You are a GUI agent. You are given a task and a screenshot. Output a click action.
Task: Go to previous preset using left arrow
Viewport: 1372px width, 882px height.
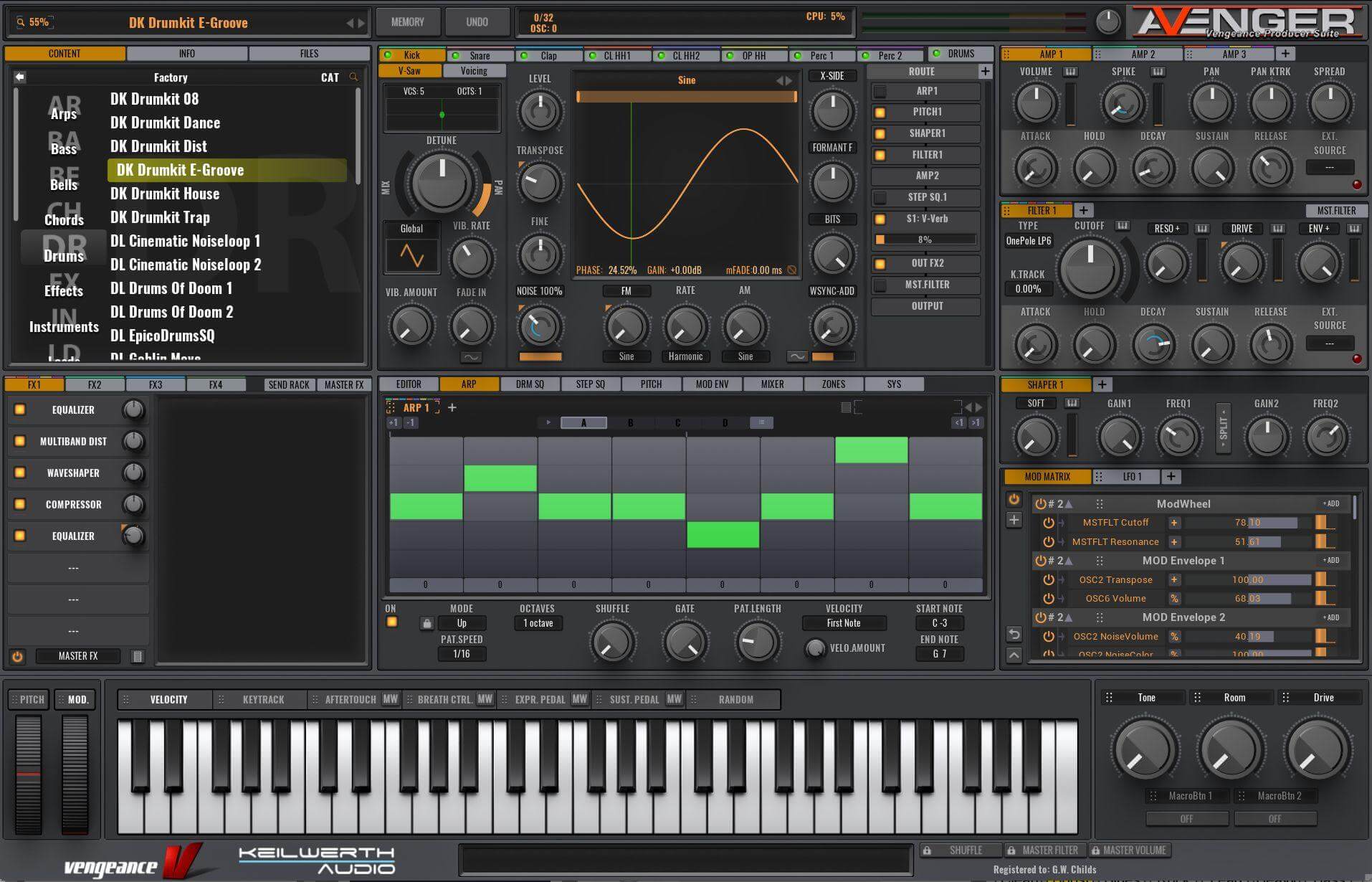pyautogui.click(x=350, y=23)
